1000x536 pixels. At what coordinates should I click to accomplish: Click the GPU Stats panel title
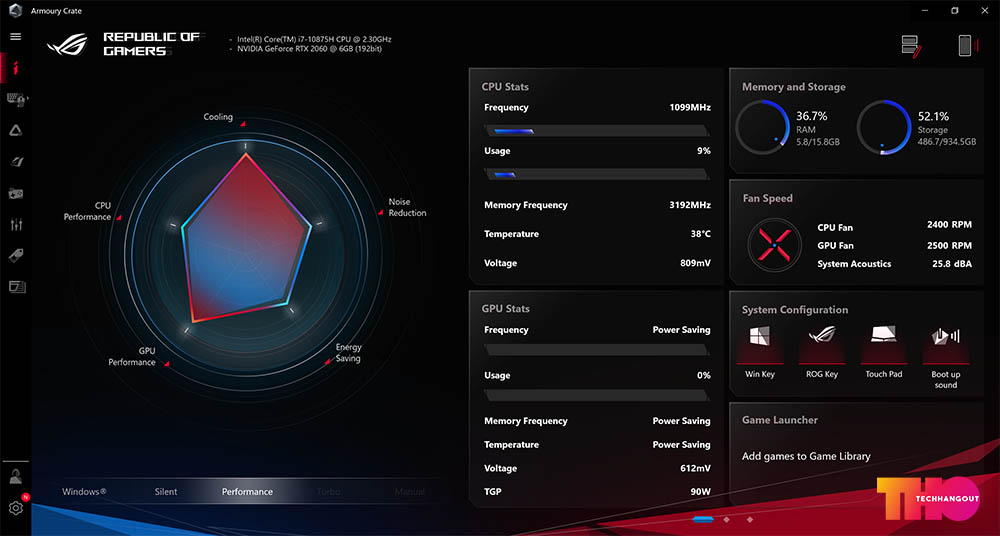(x=506, y=309)
